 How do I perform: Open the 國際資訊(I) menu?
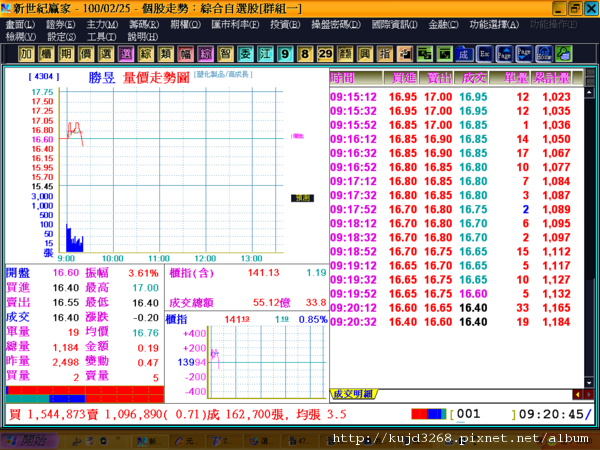point(395,25)
